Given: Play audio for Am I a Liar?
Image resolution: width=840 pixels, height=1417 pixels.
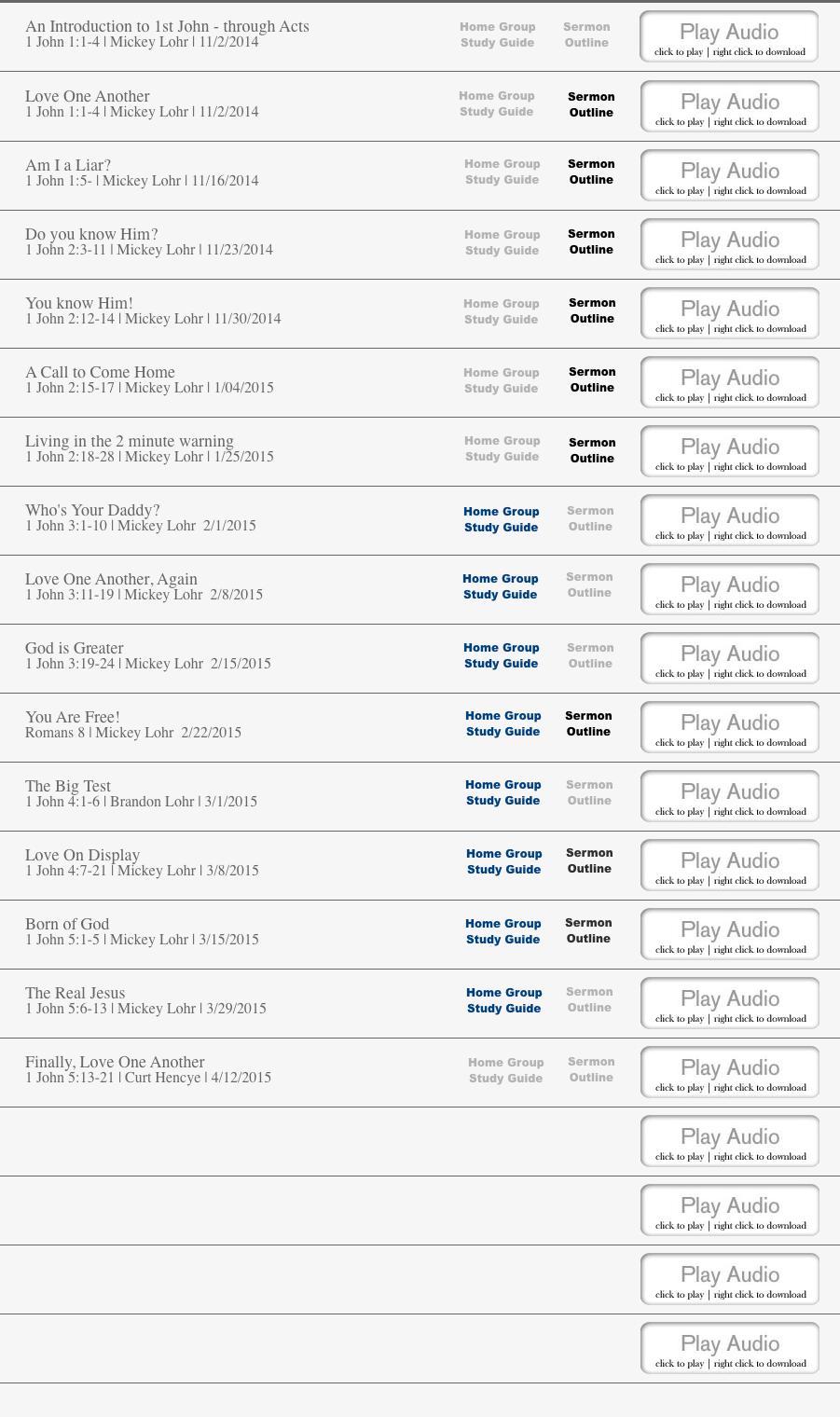Looking at the screenshot, I should 729,175.
